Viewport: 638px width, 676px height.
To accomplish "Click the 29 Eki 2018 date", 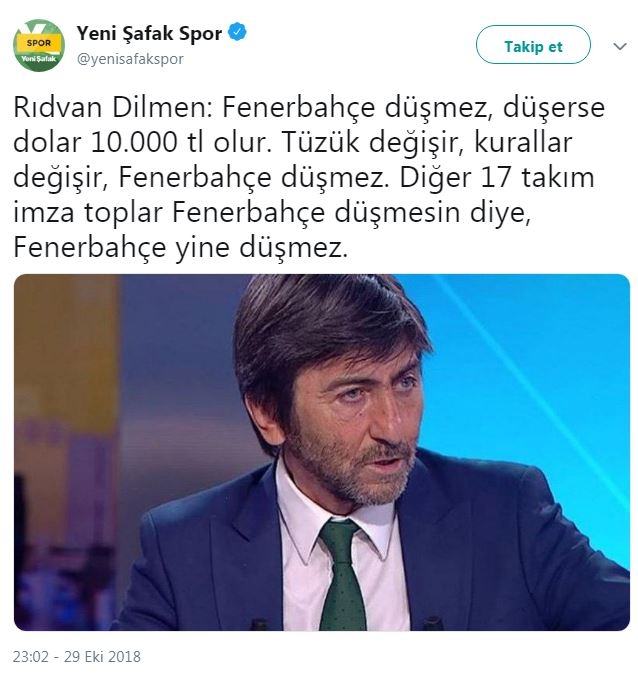I will click(102, 657).
